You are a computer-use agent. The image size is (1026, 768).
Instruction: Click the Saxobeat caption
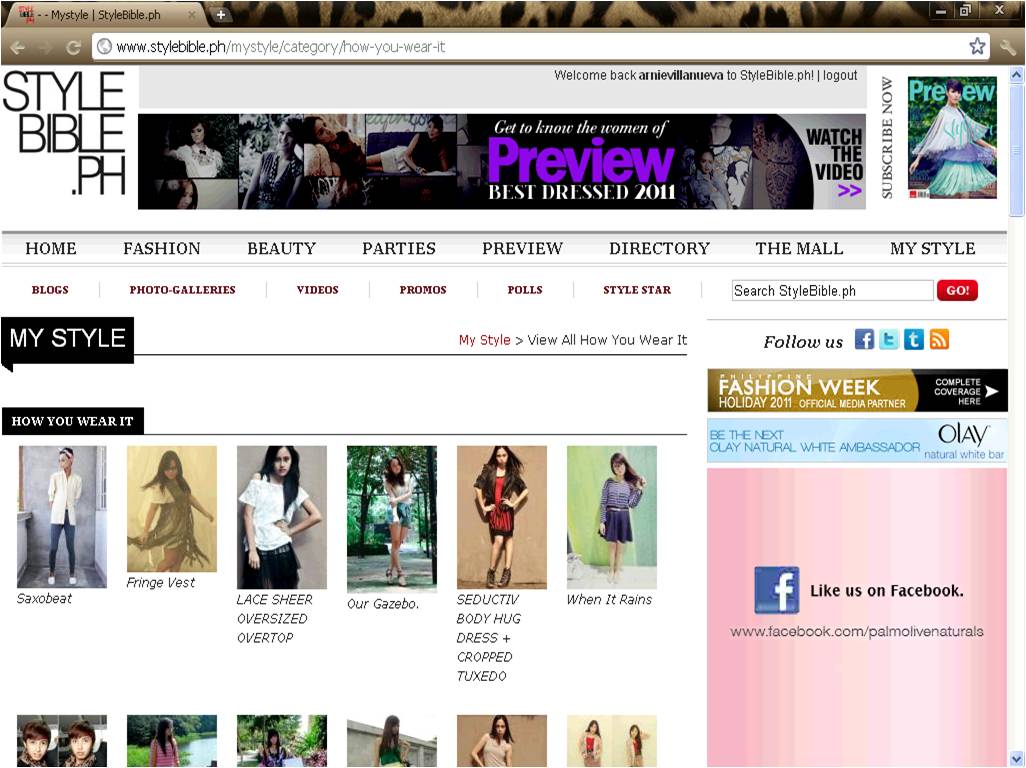pyautogui.click(x=44, y=598)
